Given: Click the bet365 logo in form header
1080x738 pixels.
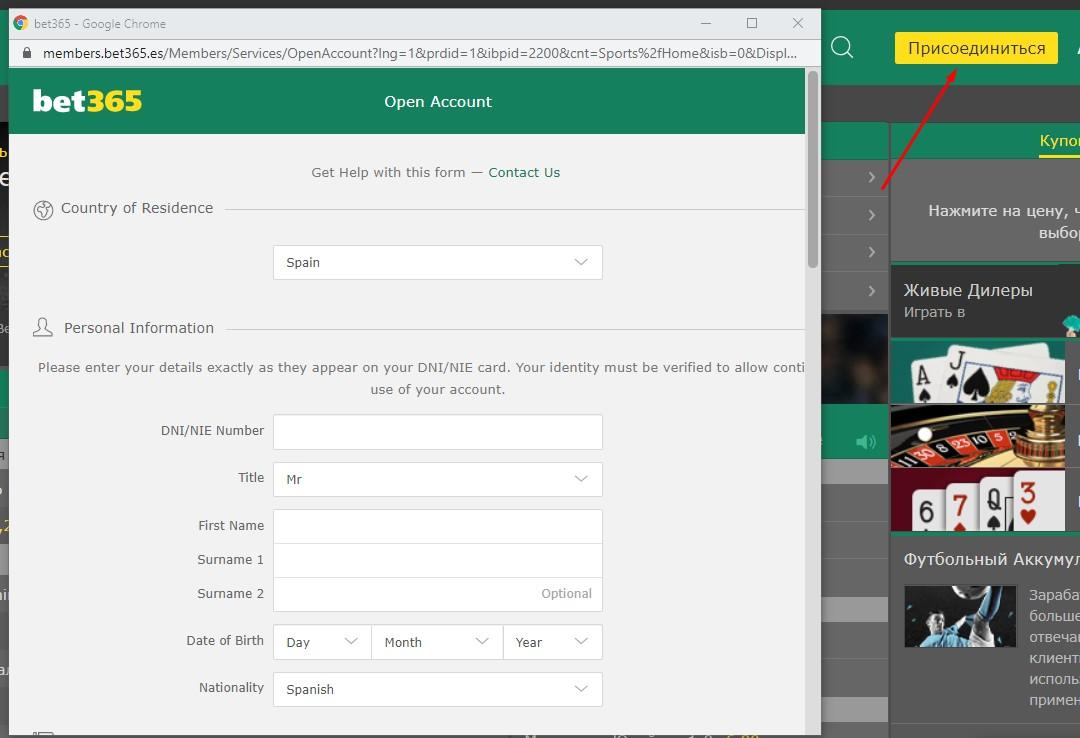Looking at the screenshot, I should tap(87, 101).
